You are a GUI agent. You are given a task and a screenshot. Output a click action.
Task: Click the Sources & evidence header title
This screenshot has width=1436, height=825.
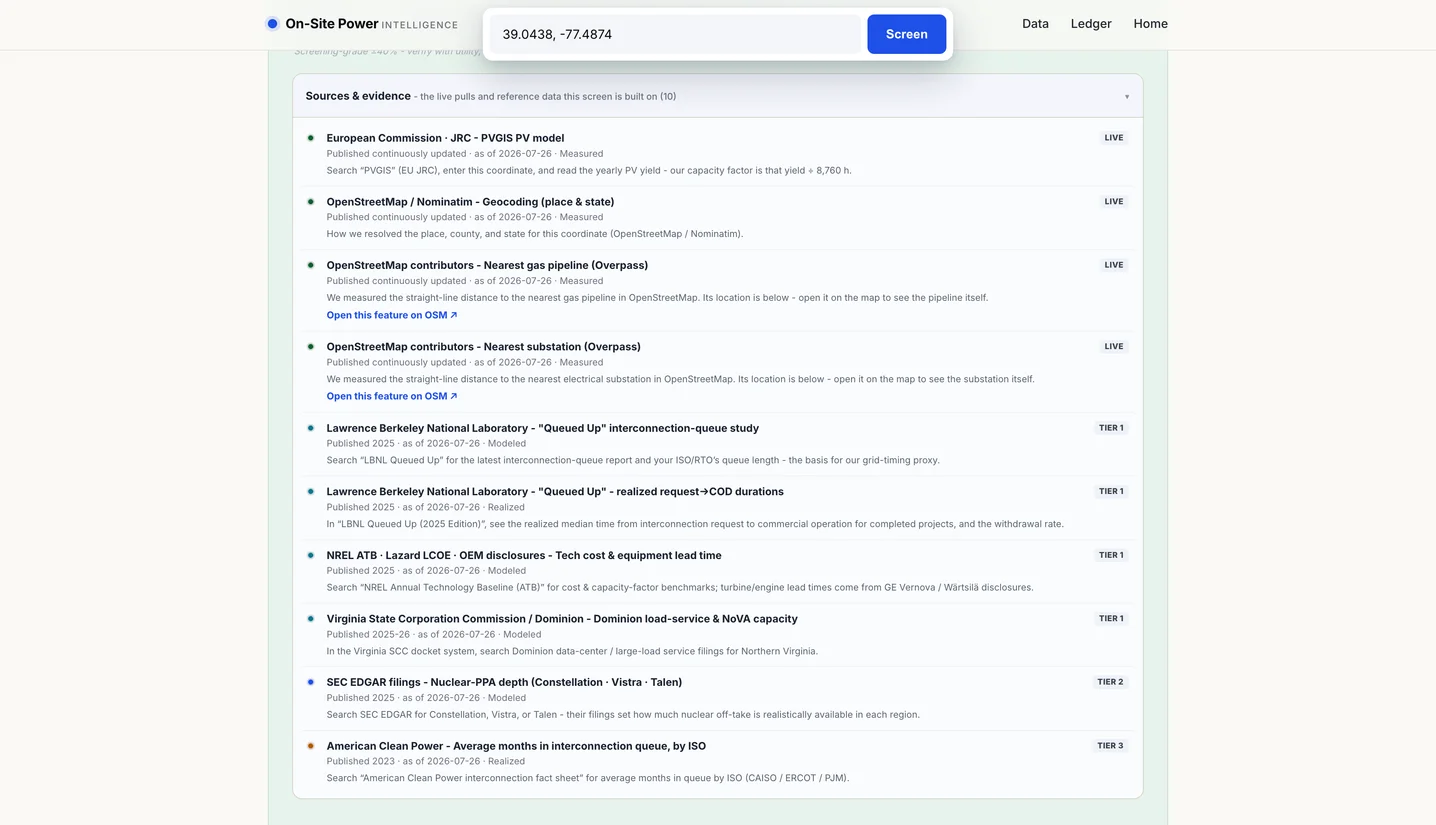click(358, 96)
